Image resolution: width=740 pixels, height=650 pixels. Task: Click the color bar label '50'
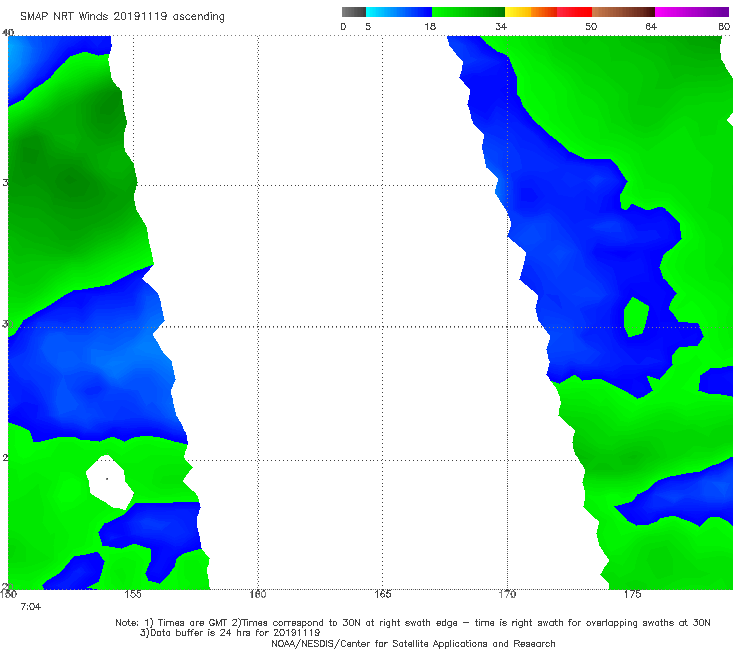click(591, 27)
